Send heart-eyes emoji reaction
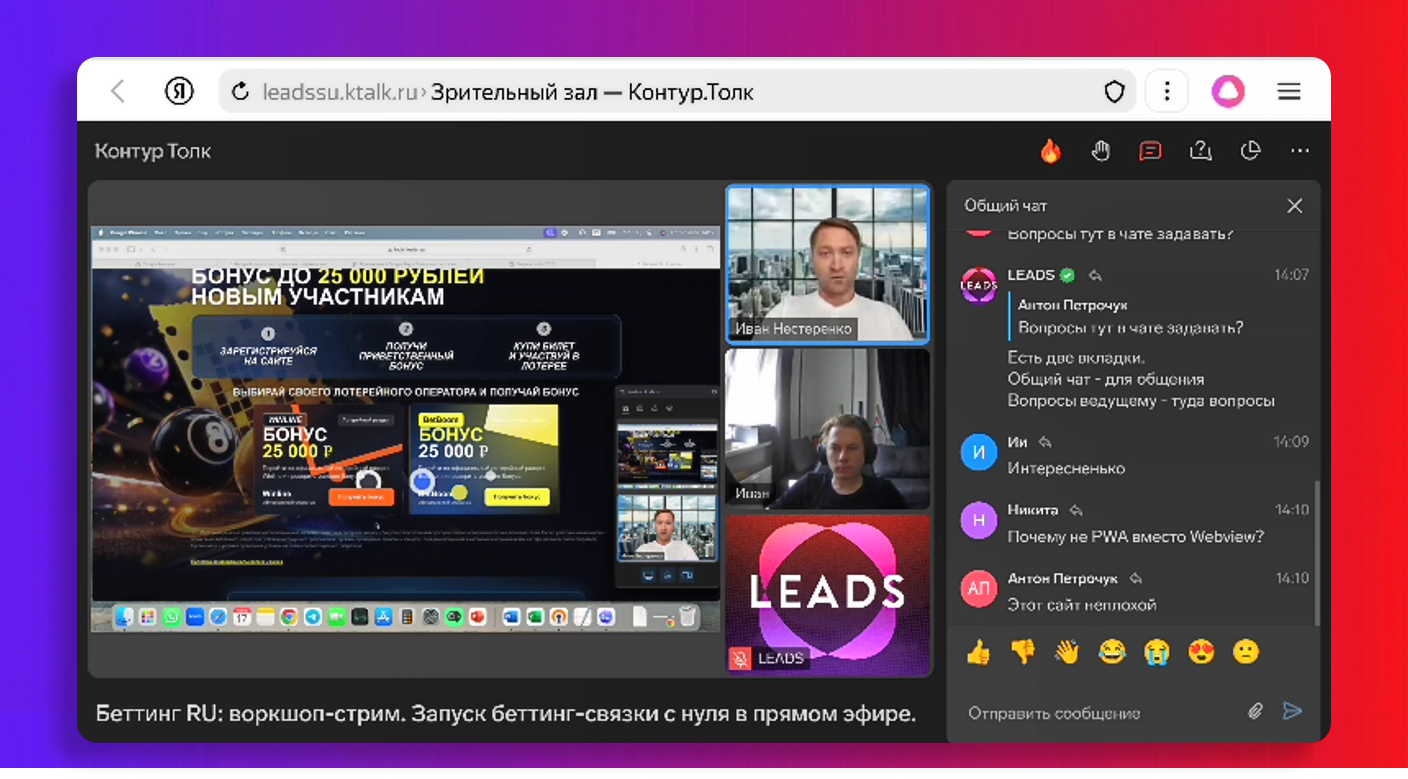 1201,653
